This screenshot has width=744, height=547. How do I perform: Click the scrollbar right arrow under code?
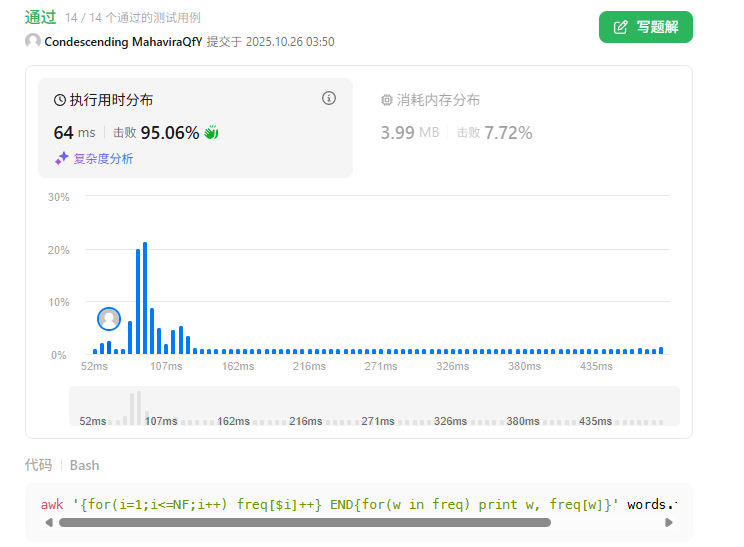click(668, 522)
